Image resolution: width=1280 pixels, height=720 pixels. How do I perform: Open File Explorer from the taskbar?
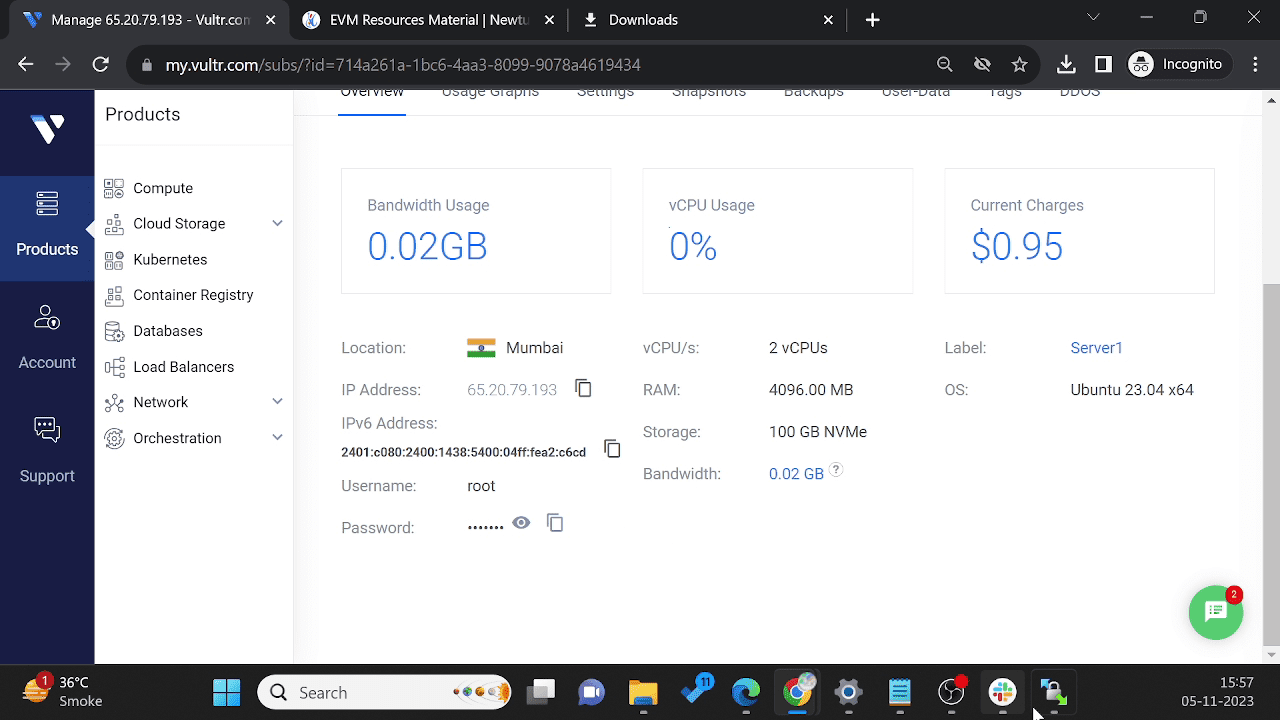coord(643,692)
